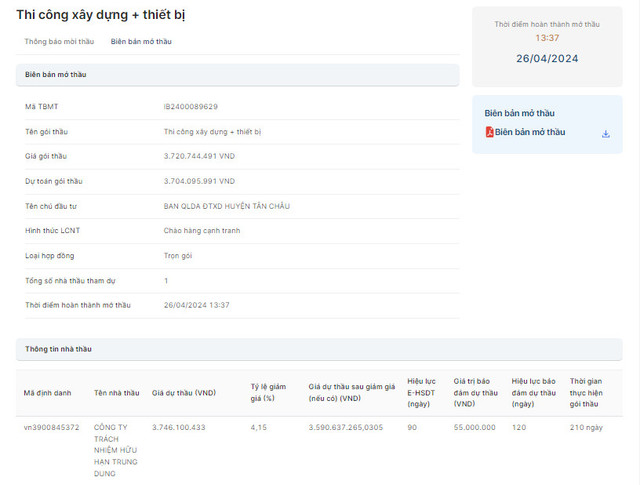Open the Biên bản mở thầu PDF link
Screen dimensions: 640x485
[529, 132]
